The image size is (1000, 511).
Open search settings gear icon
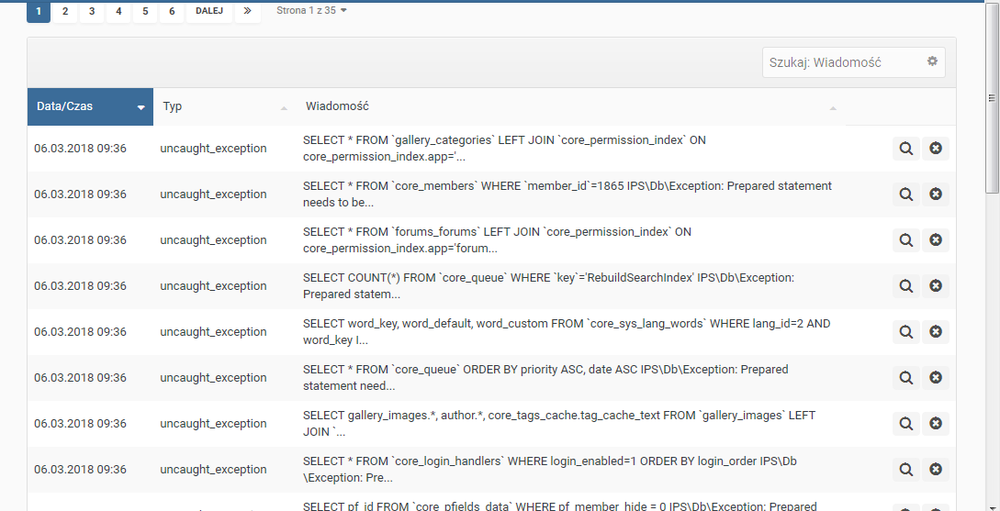coord(932,61)
